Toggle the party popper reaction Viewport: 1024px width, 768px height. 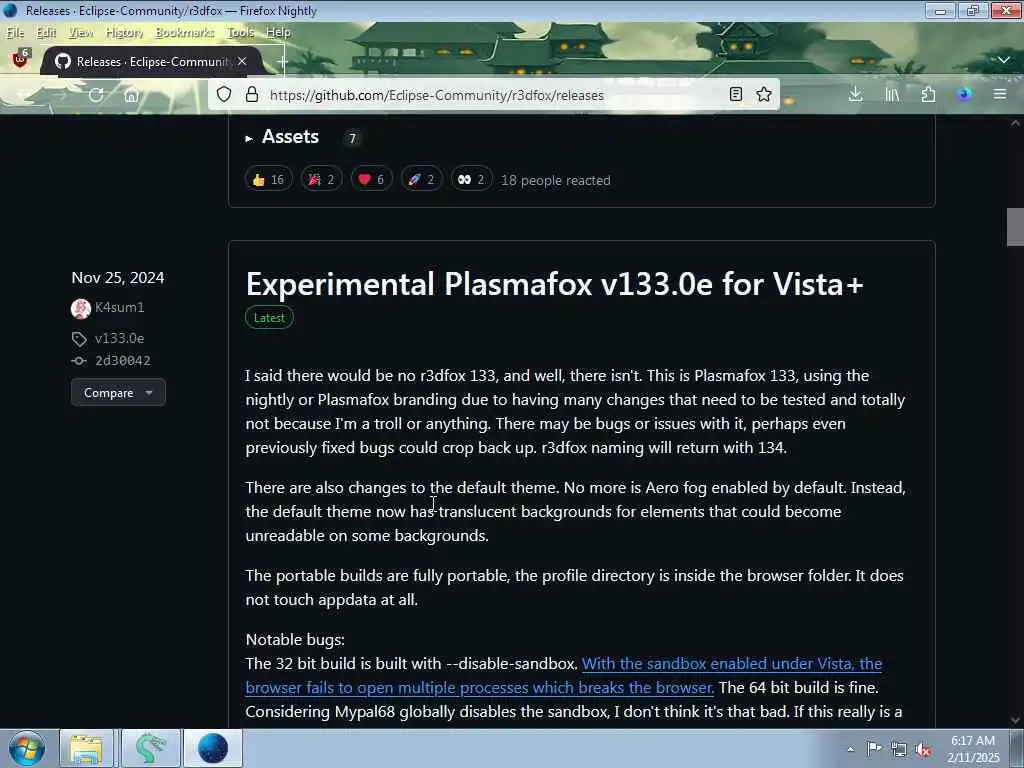pos(321,180)
